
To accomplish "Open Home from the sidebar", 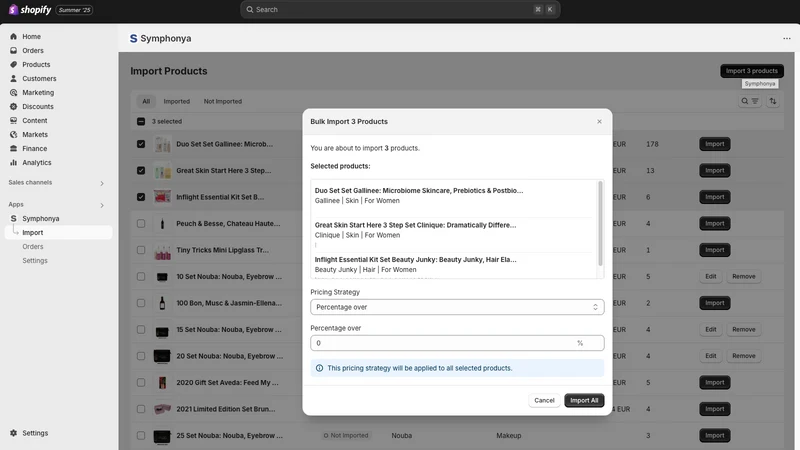I will click(x=31, y=37).
